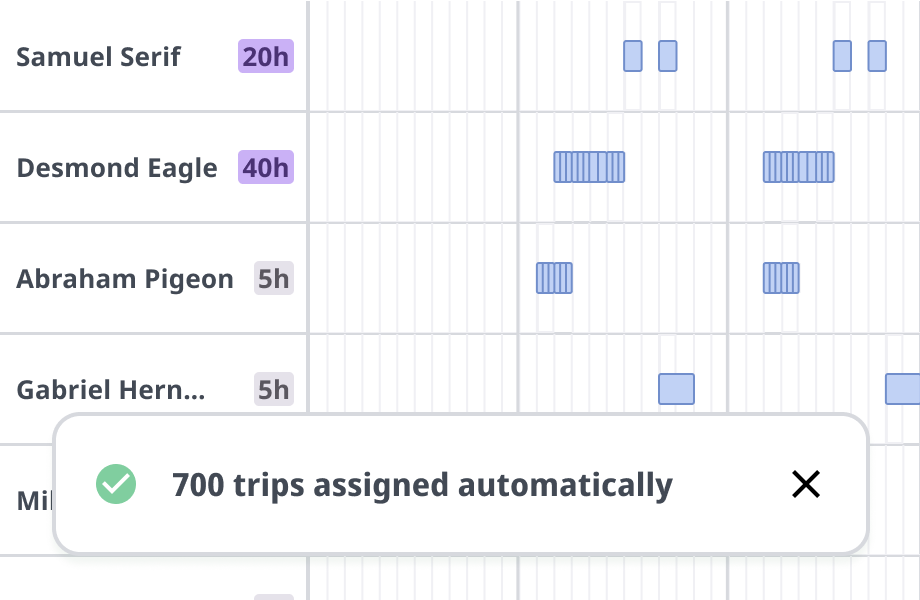Click Gabriel Hern's 5h hours badge
920x600 pixels.
[x=273, y=389]
